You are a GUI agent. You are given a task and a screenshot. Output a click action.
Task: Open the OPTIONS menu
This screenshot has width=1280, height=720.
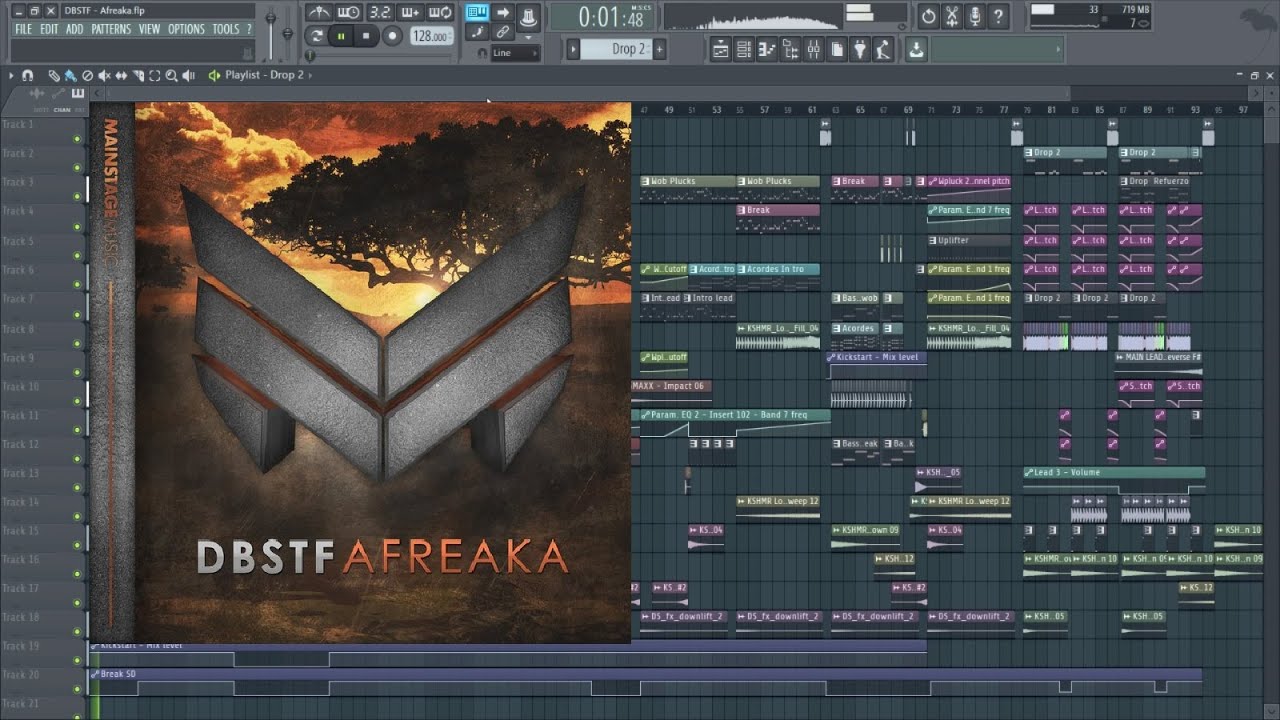pyautogui.click(x=187, y=29)
